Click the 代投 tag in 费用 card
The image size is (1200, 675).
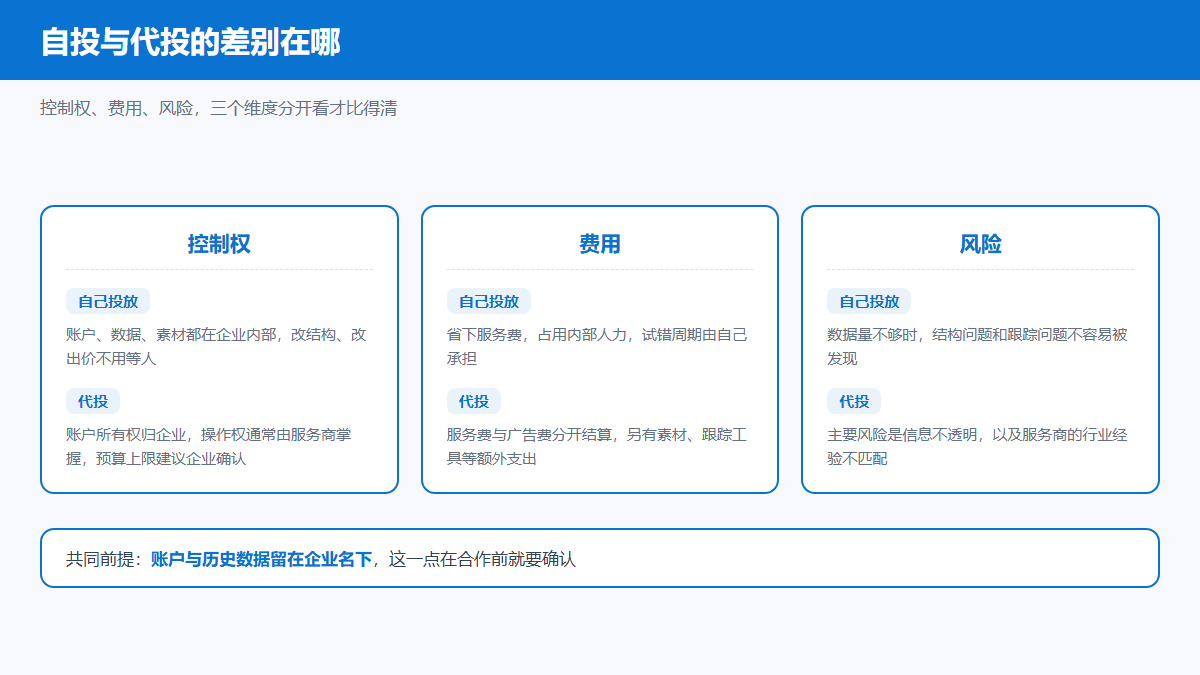(x=474, y=401)
